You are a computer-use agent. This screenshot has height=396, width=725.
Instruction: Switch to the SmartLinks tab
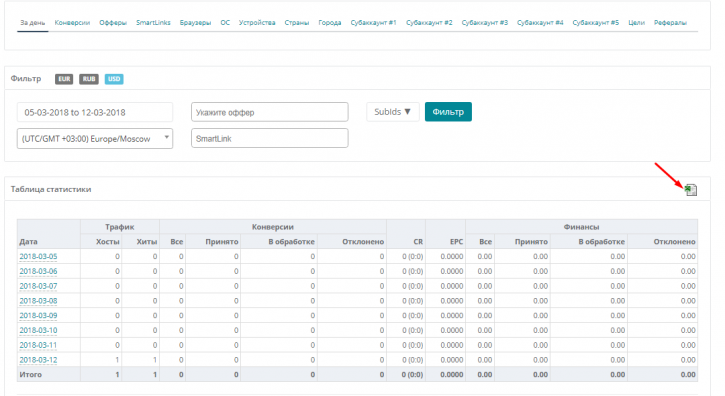click(x=153, y=23)
